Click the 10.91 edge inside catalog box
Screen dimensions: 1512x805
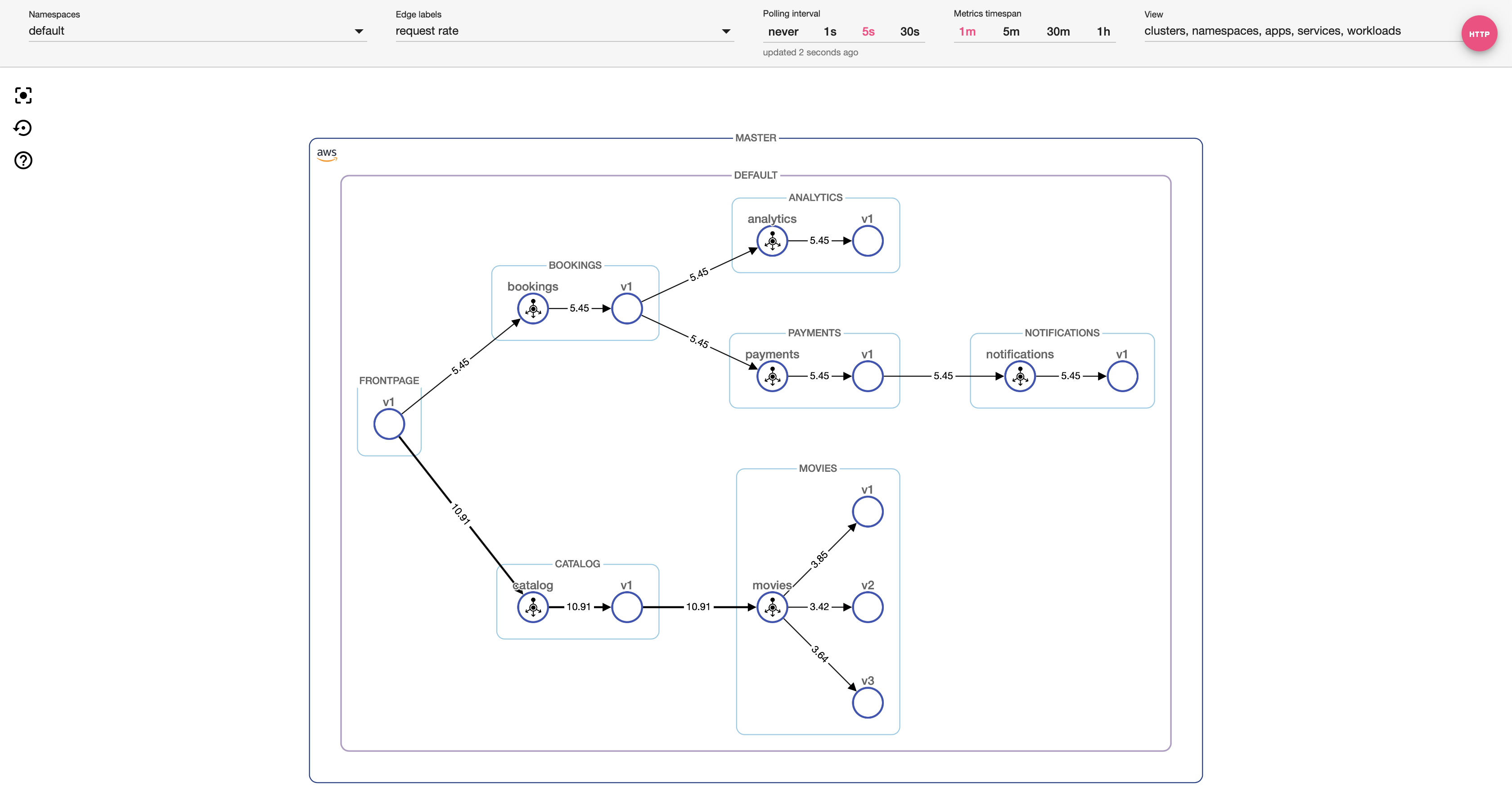[578, 607]
